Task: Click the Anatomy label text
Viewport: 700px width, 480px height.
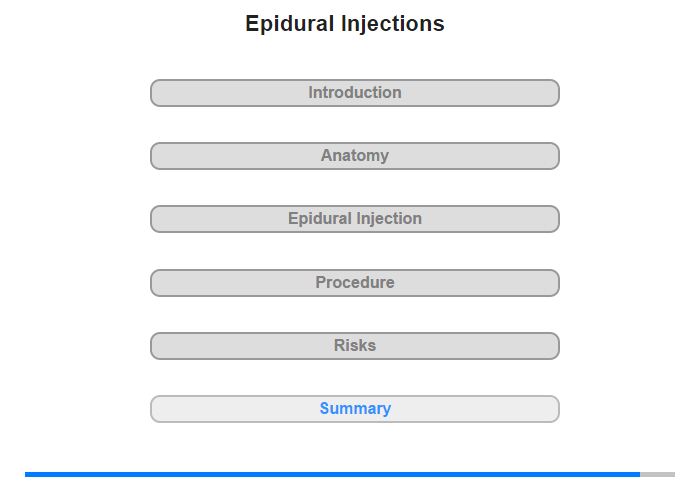Action: click(355, 156)
